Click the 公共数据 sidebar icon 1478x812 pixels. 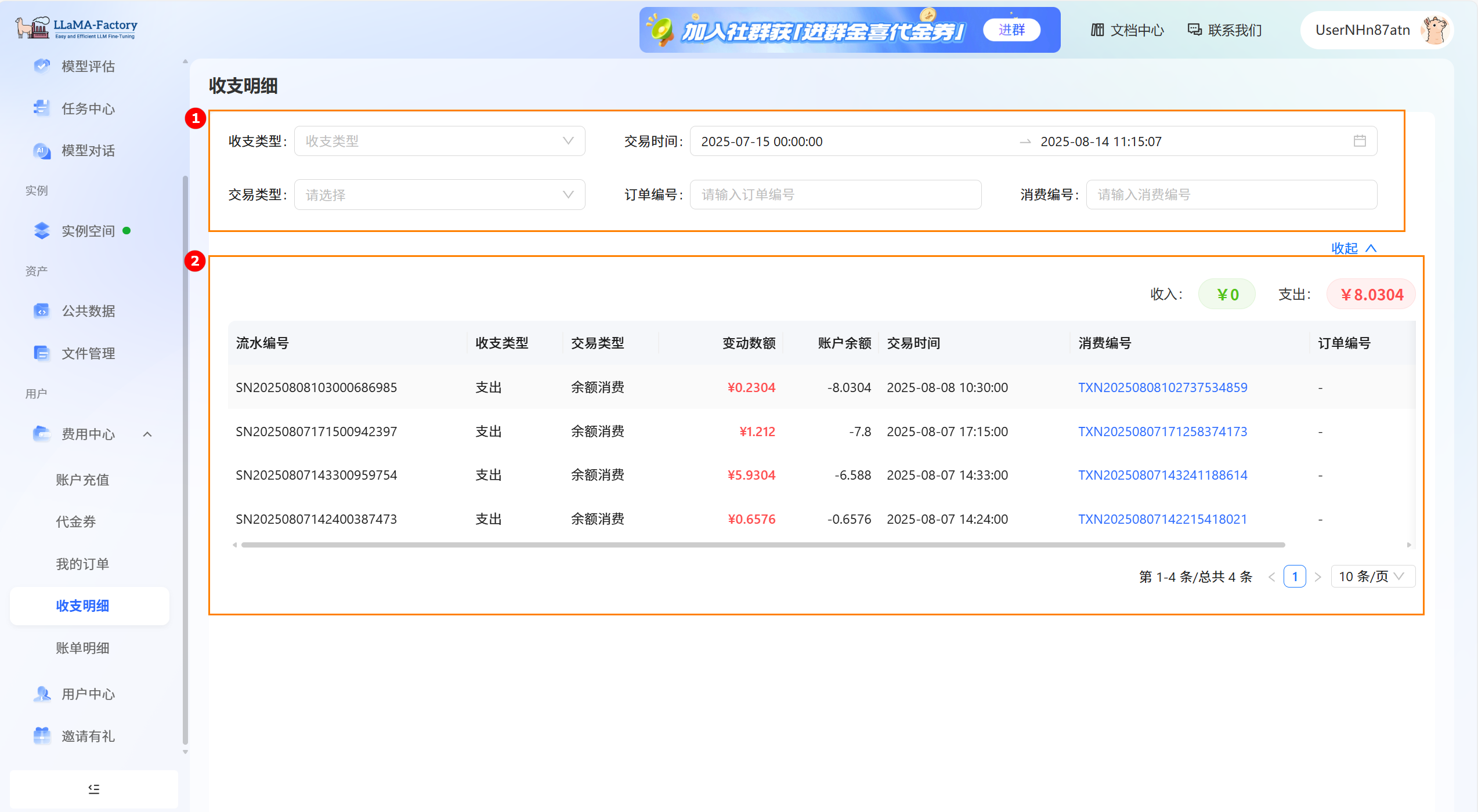coord(41,311)
